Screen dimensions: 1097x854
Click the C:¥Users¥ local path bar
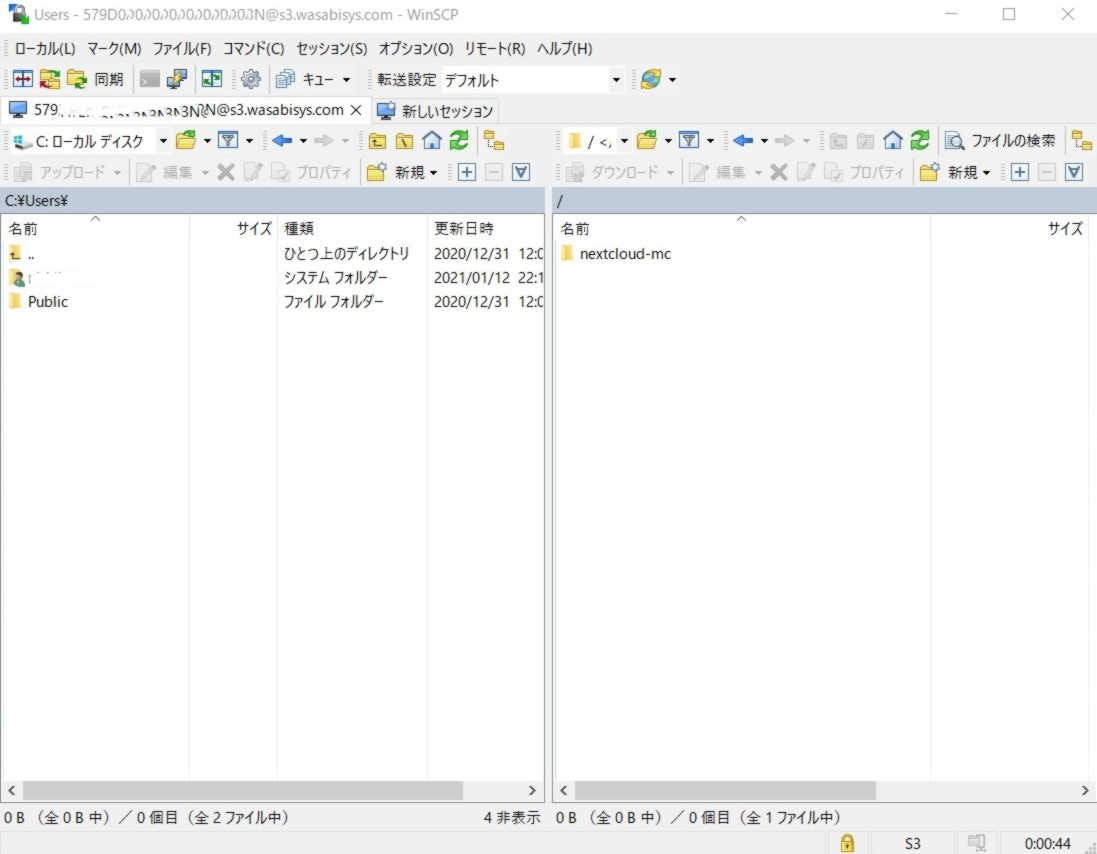(272, 201)
